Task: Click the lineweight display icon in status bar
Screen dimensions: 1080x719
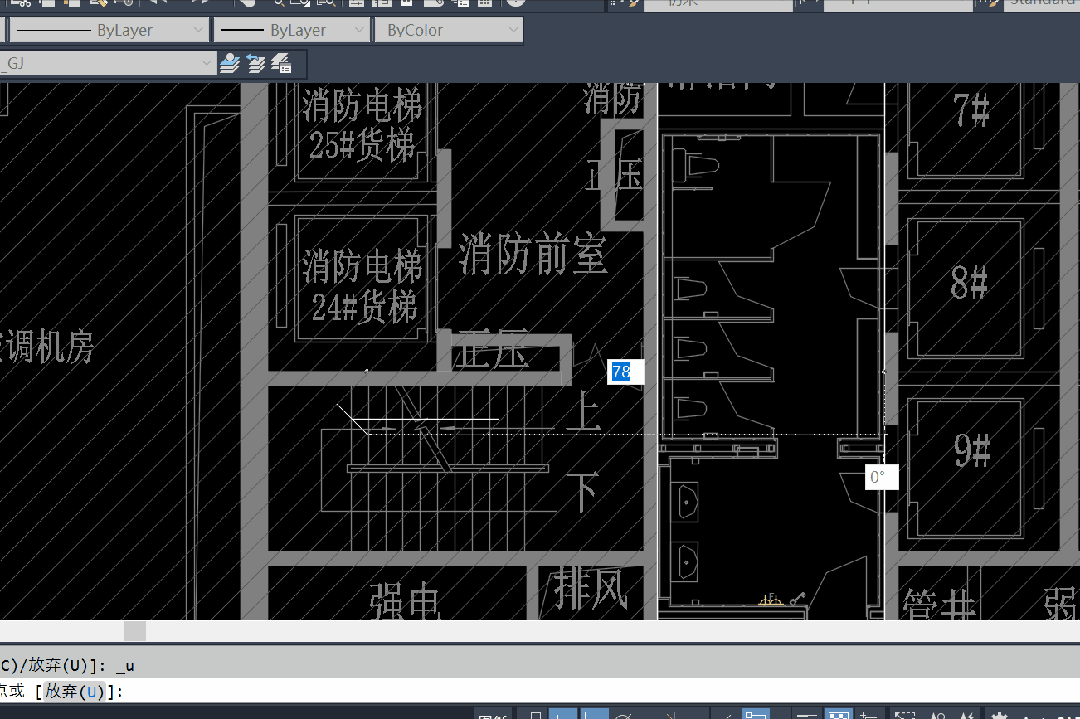Action: pyautogui.click(x=807, y=716)
